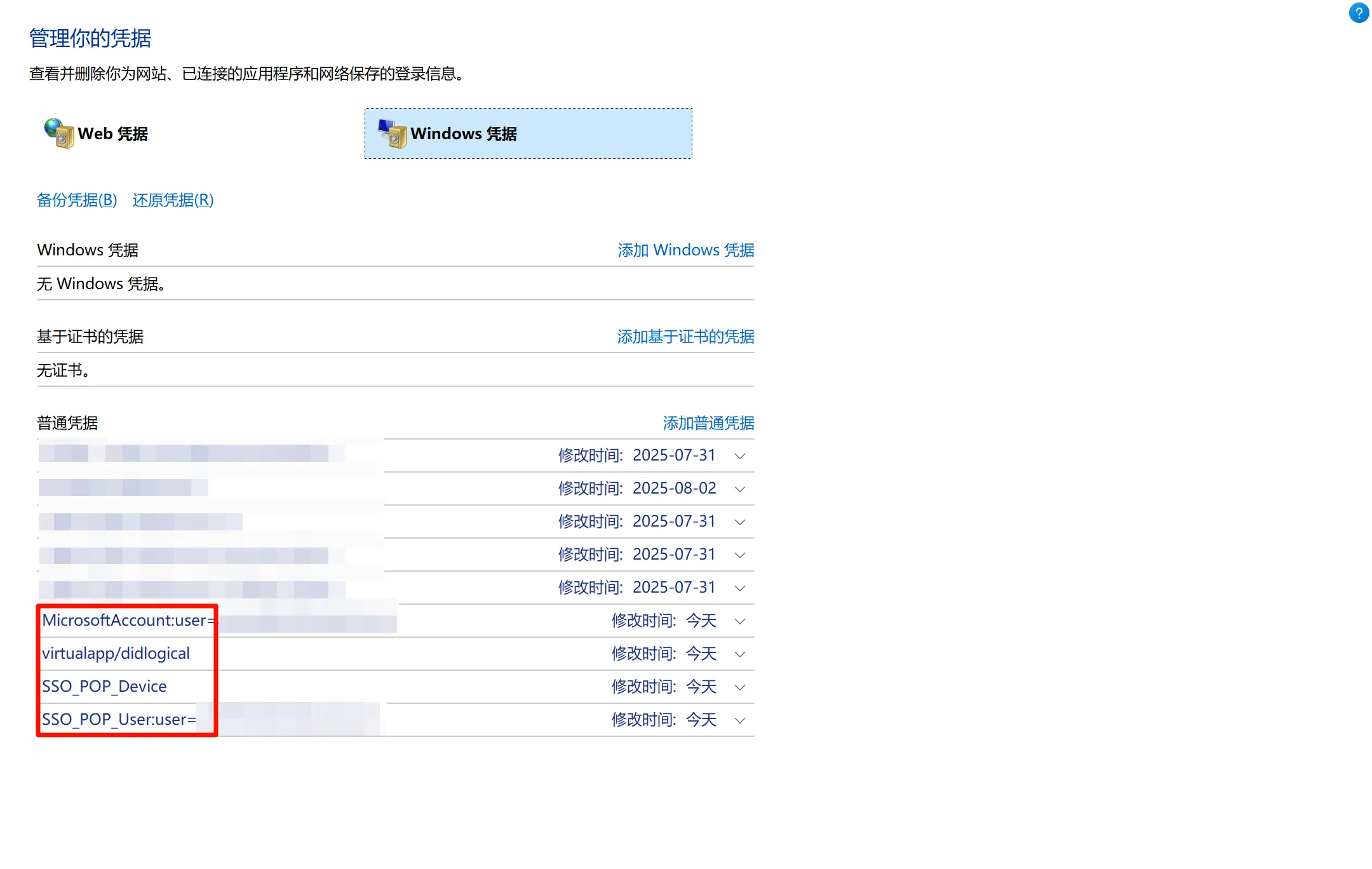Image resolution: width=1372 pixels, height=869 pixels.
Task: Open the SSO_POP_Device credential entry
Action: click(x=104, y=687)
